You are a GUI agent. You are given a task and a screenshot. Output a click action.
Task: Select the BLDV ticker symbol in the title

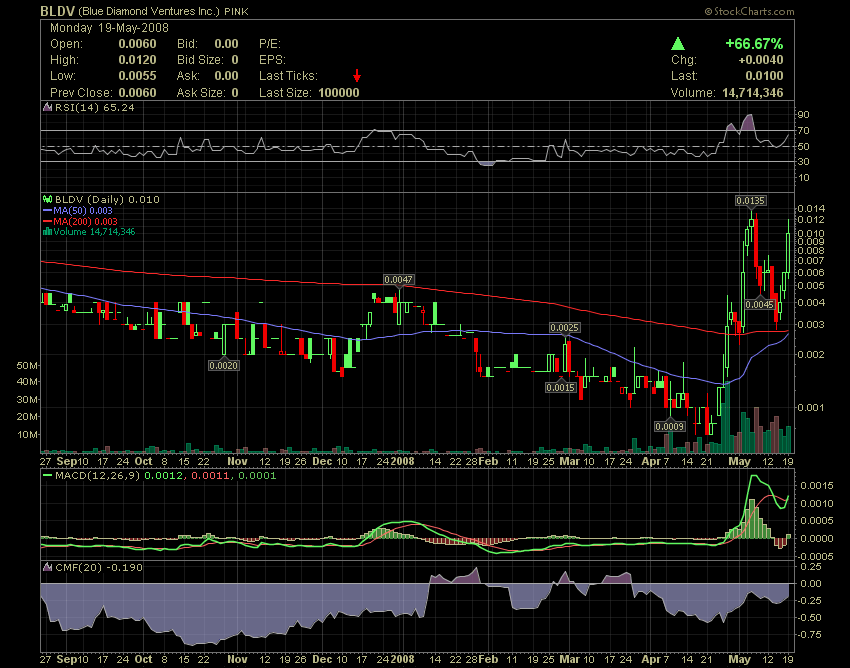coord(57,11)
